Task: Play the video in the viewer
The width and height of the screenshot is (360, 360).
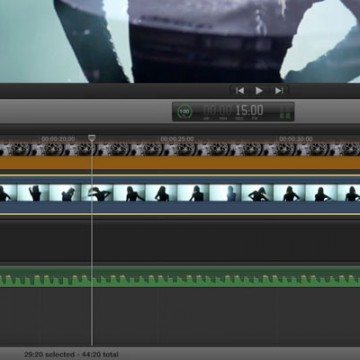Action: [x=259, y=91]
